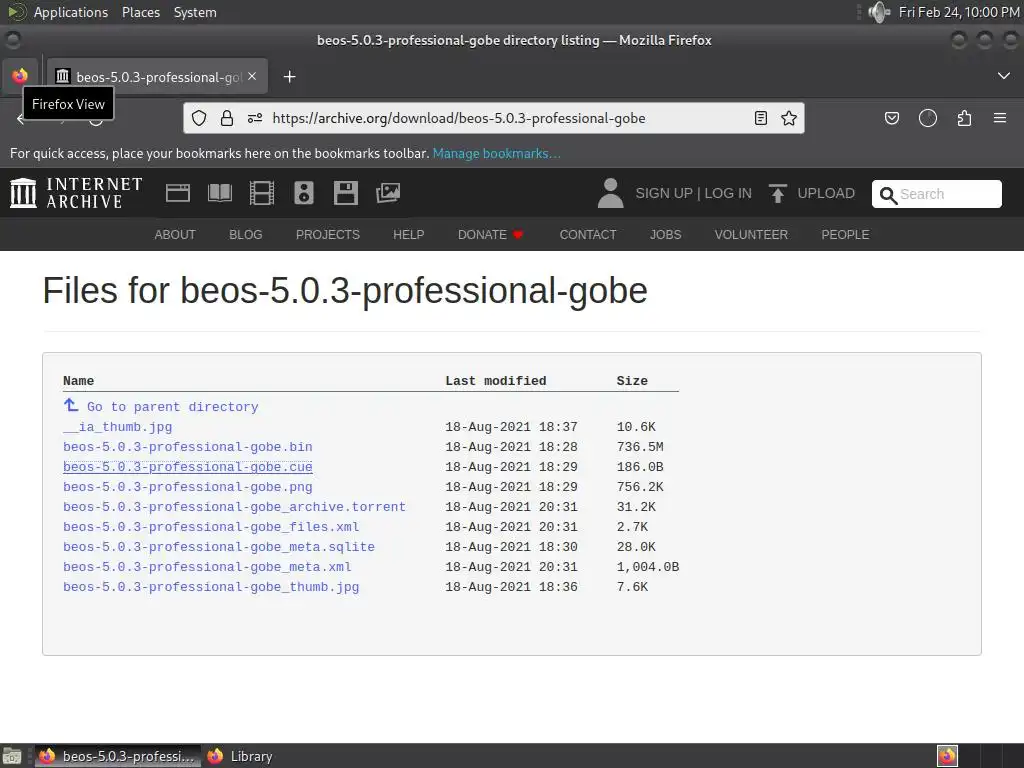Open the Internet Archive texts book icon

point(219,193)
